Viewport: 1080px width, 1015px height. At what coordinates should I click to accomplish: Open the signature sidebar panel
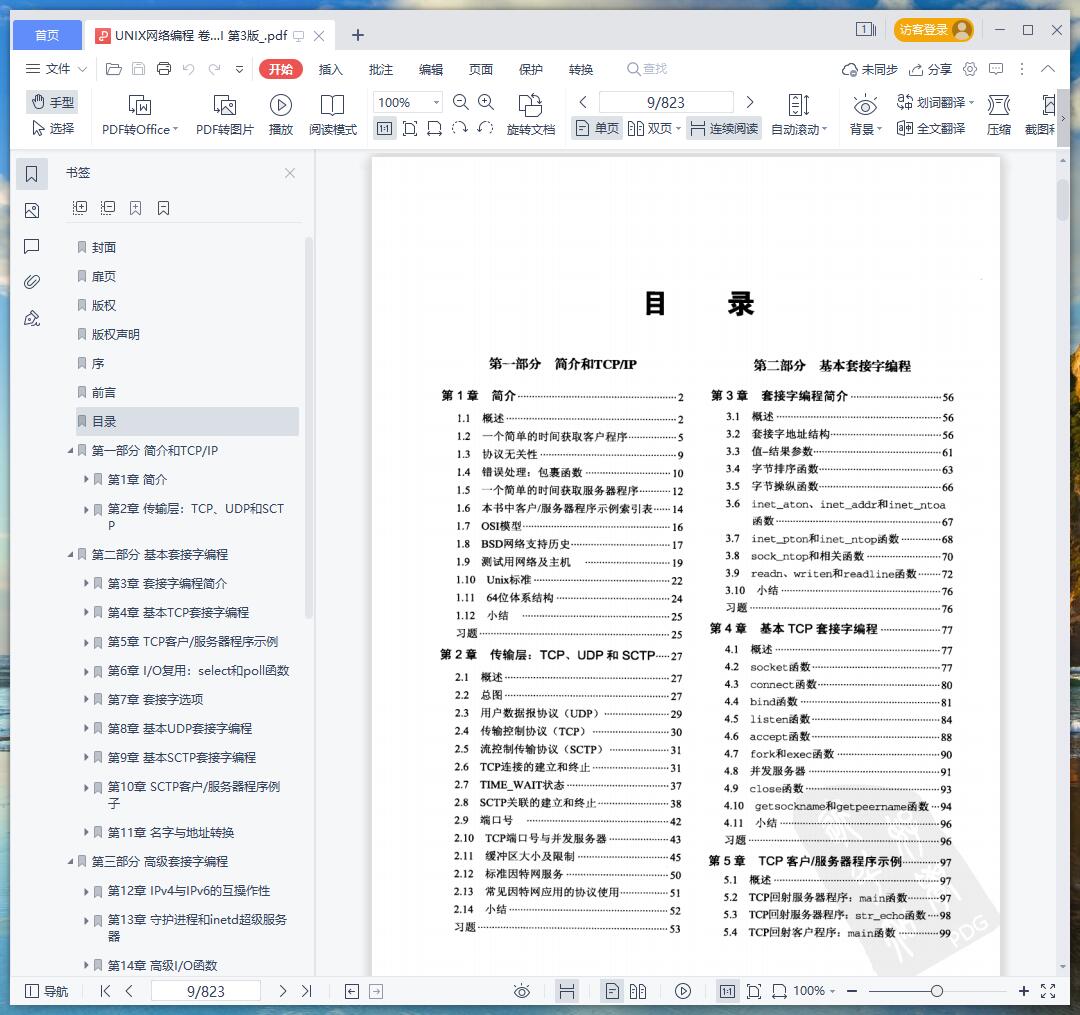click(32, 318)
